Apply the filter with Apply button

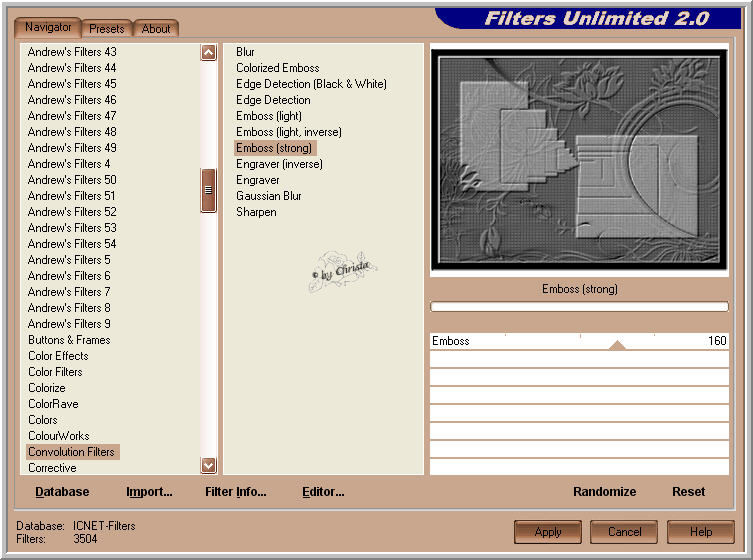pos(548,532)
